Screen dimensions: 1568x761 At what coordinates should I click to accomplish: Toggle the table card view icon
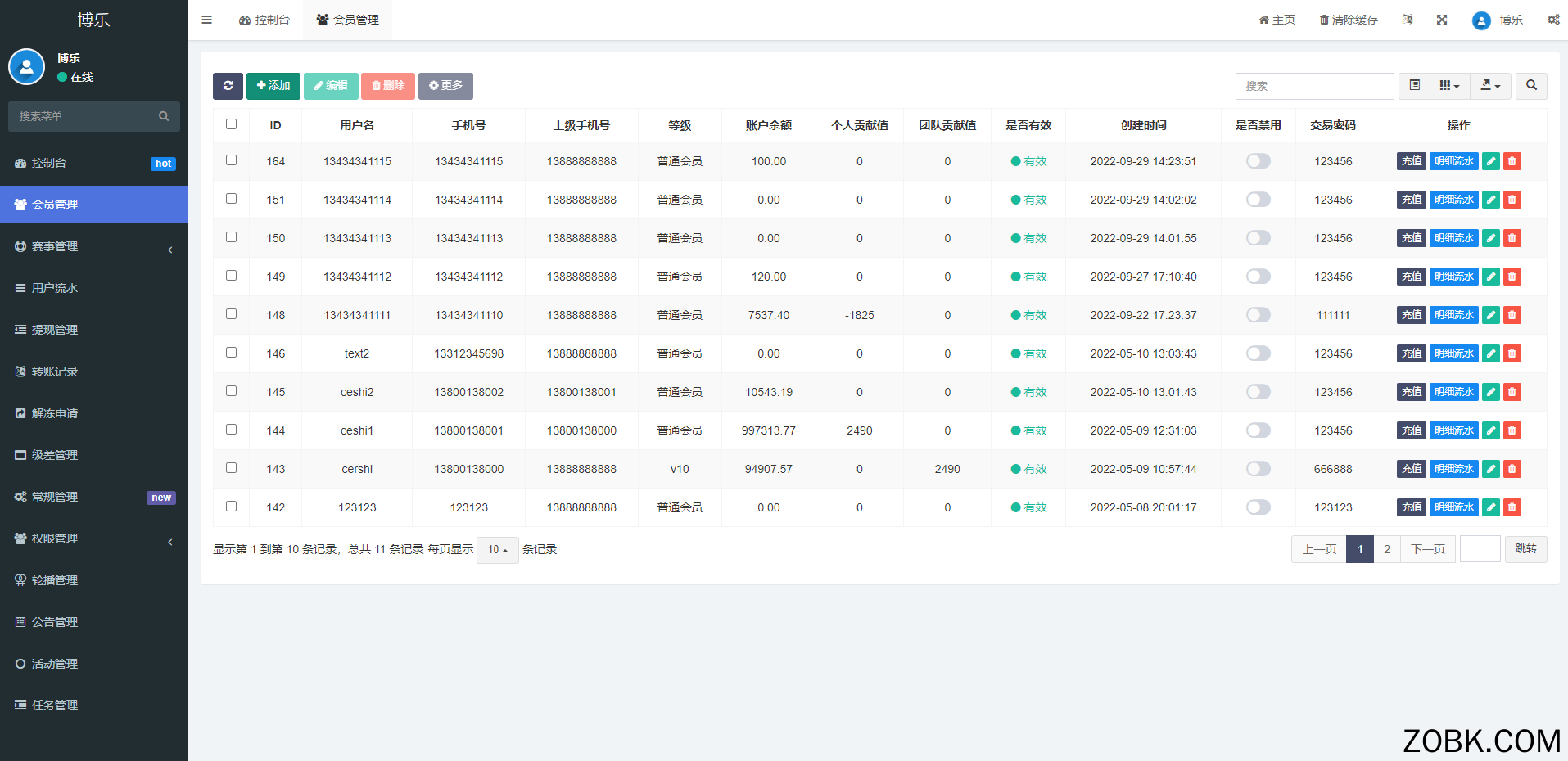(x=1414, y=86)
